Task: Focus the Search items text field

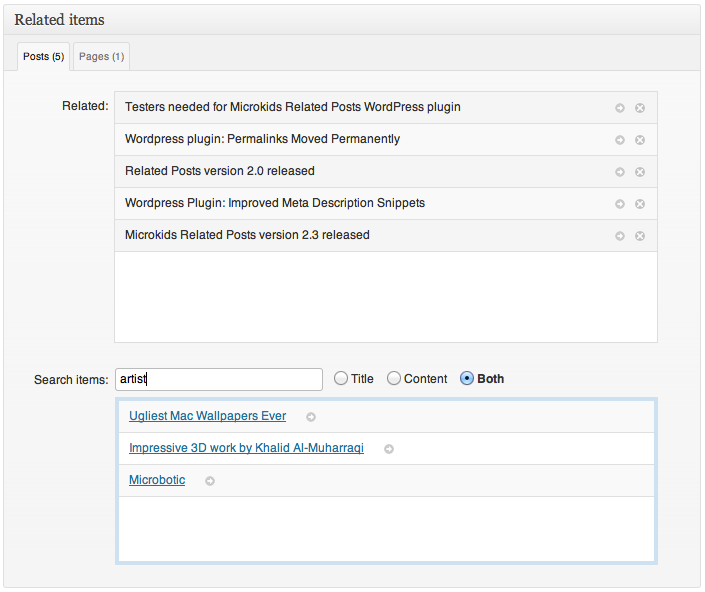Action: tap(218, 379)
